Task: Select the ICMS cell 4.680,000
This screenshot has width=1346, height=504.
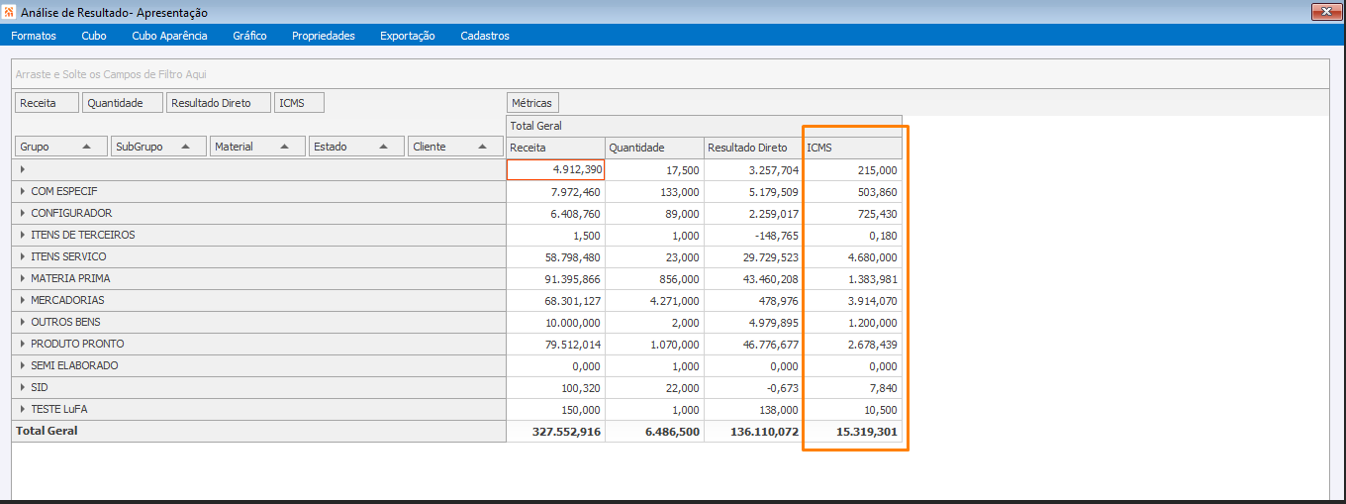Action: [853, 257]
